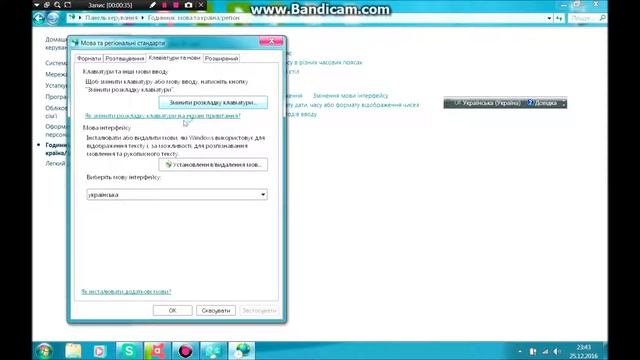Switch to the Формати tab

point(89,59)
